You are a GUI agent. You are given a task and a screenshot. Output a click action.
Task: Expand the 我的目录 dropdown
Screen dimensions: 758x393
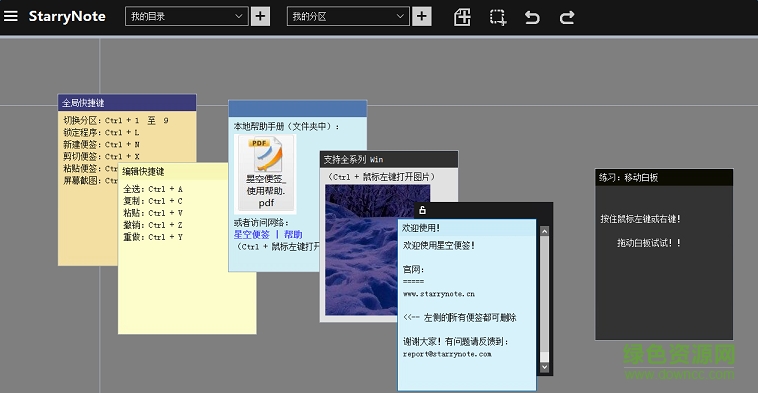pyautogui.click(x=187, y=16)
